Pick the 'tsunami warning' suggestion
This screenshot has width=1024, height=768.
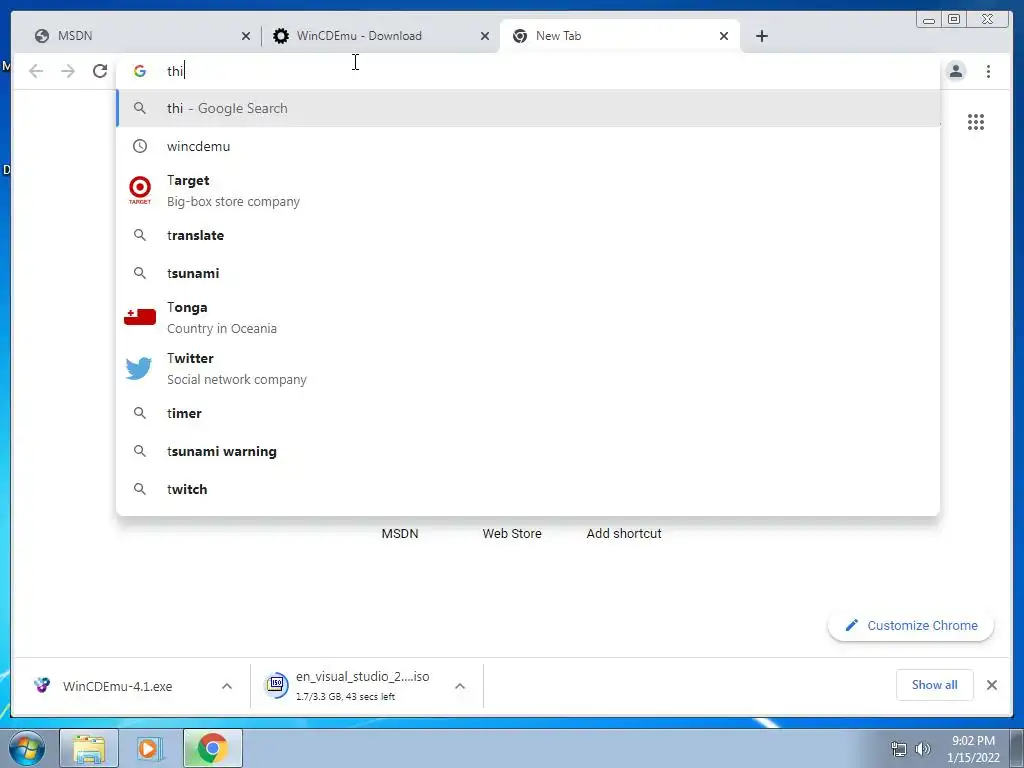528,451
